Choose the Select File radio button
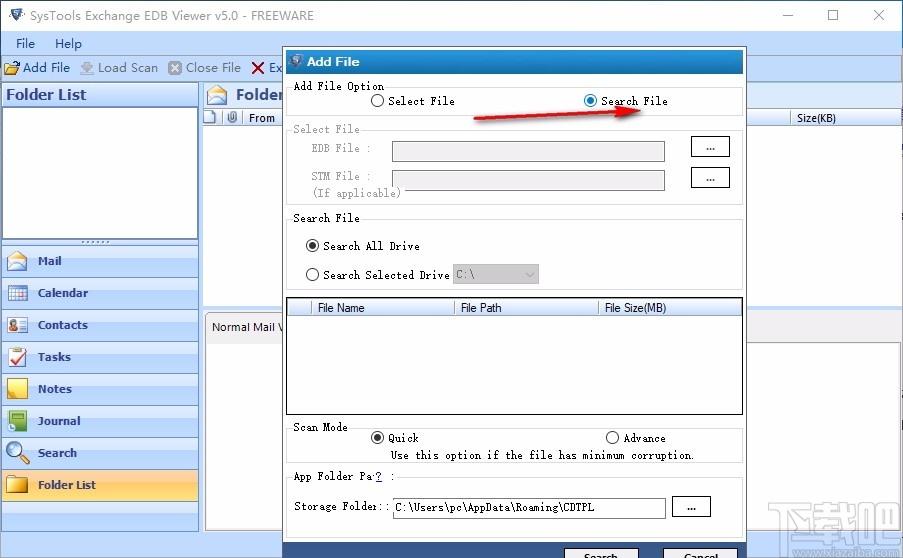This screenshot has width=903, height=558. pyautogui.click(x=377, y=101)
